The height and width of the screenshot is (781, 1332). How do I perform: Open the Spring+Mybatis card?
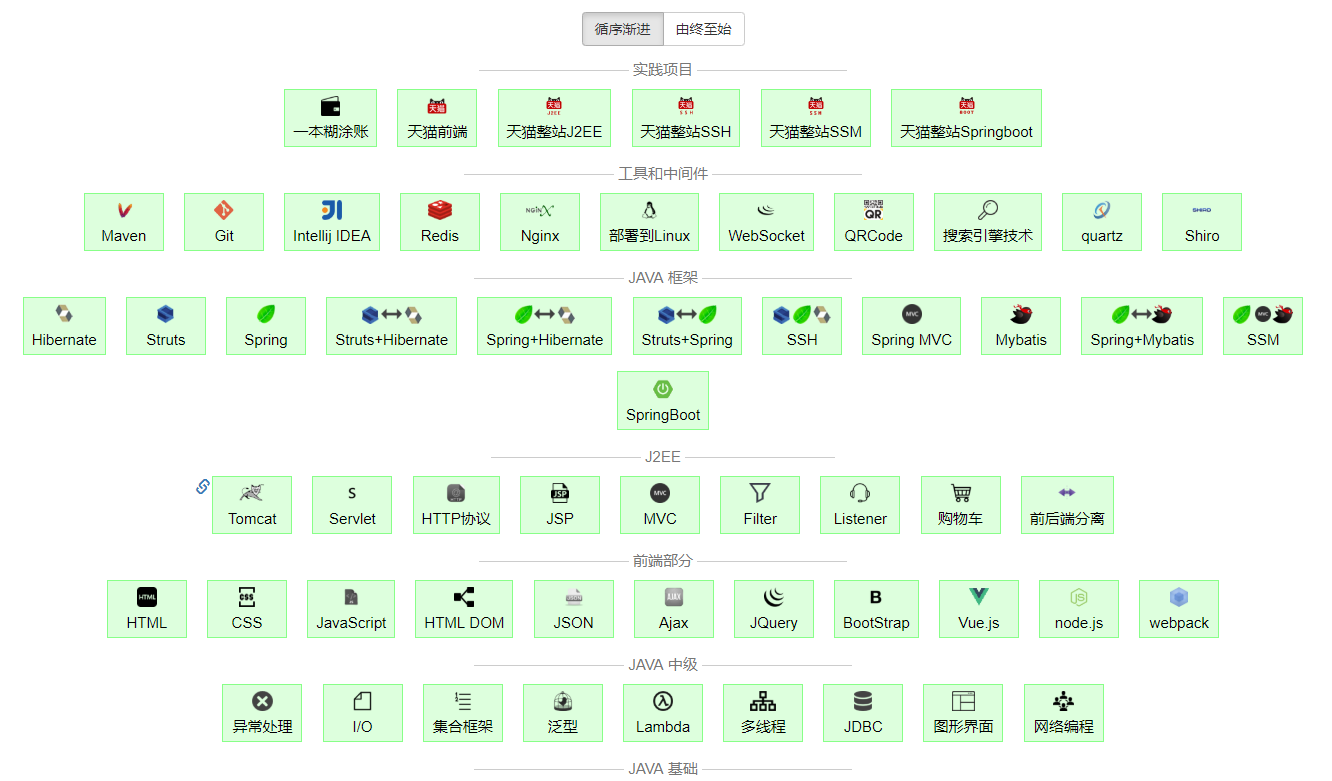(1142, 326)
